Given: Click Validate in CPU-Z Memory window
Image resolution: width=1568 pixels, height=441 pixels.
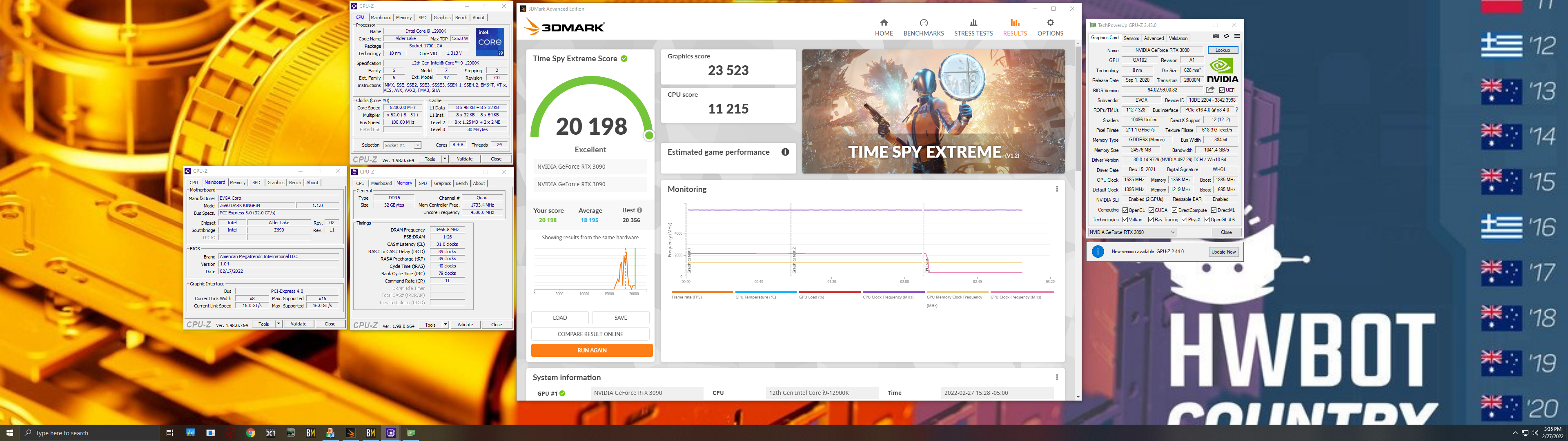Looking at the screenshot, I should coord(465,325).
